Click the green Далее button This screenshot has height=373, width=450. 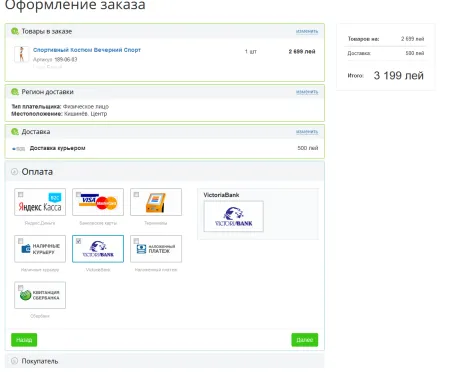[x=305, y=340]
